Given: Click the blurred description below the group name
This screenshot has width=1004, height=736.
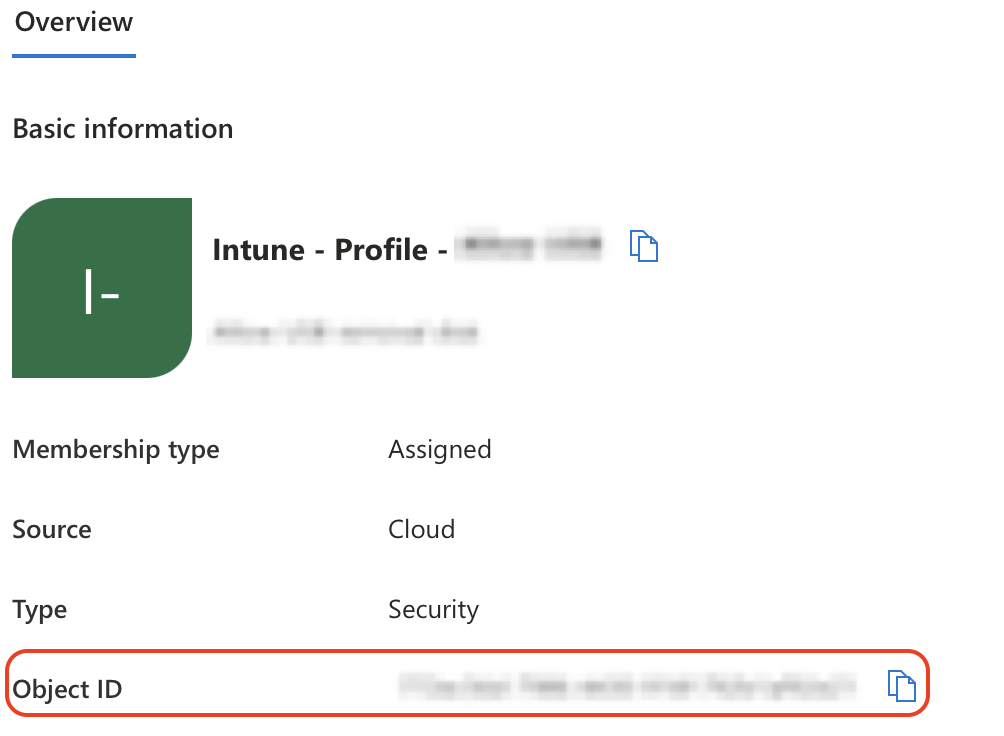Looking at the screenshot, I should point(343,331).
